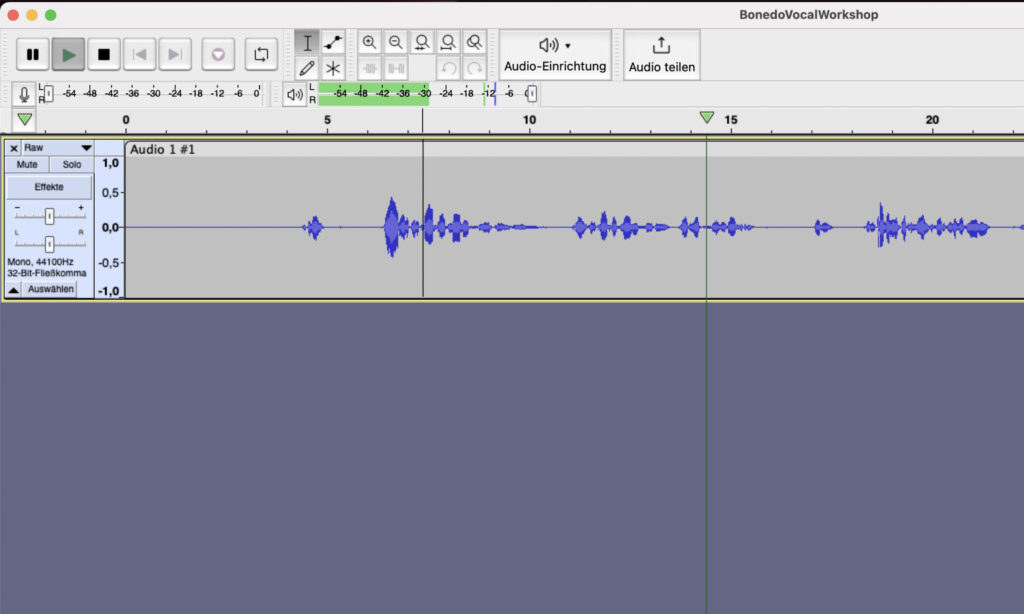
Task: Click the timeline options green triangle
Action: (25, 120)
